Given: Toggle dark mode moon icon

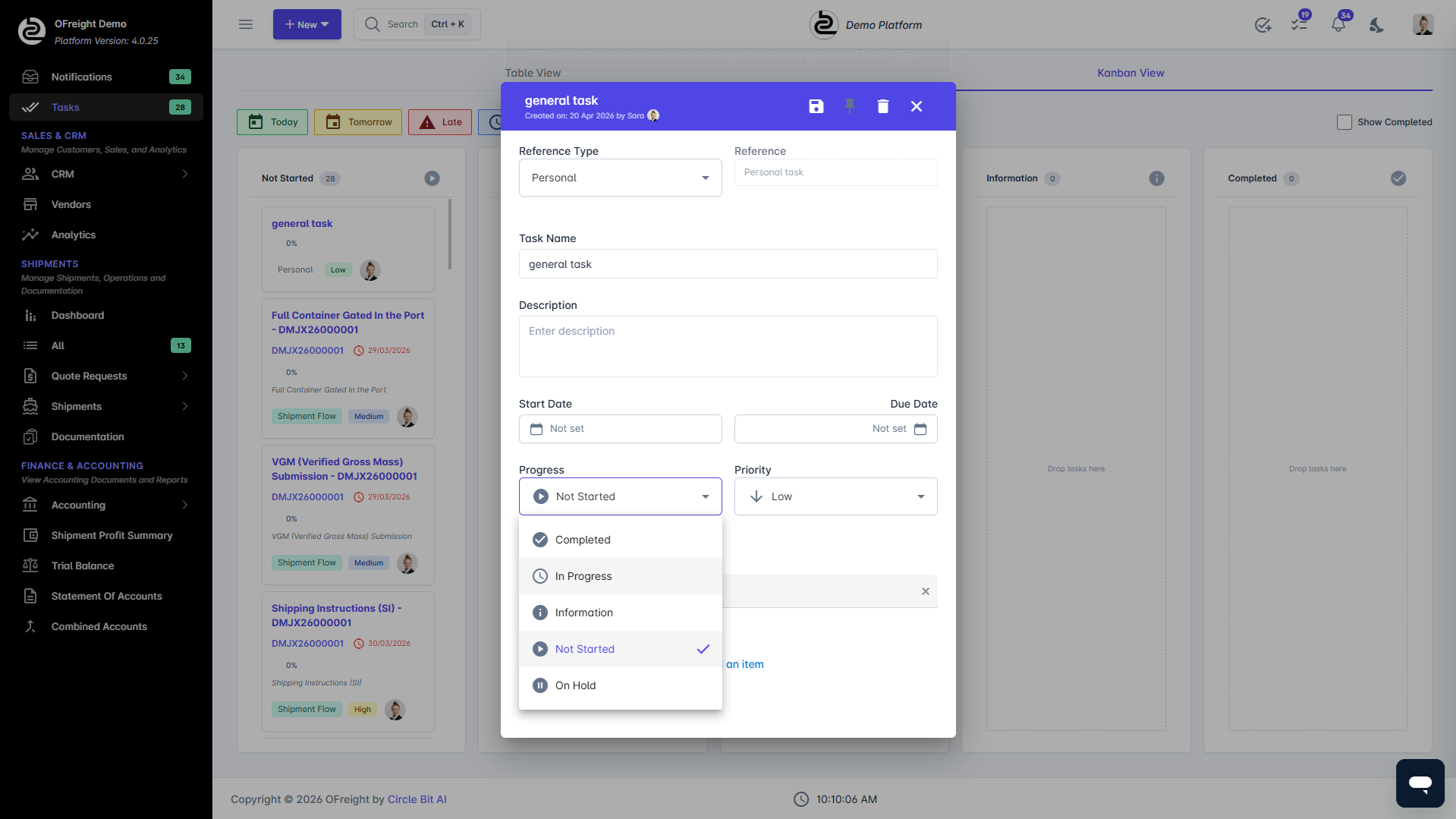Looking at the screenshot, I should tap(1376, 25).
